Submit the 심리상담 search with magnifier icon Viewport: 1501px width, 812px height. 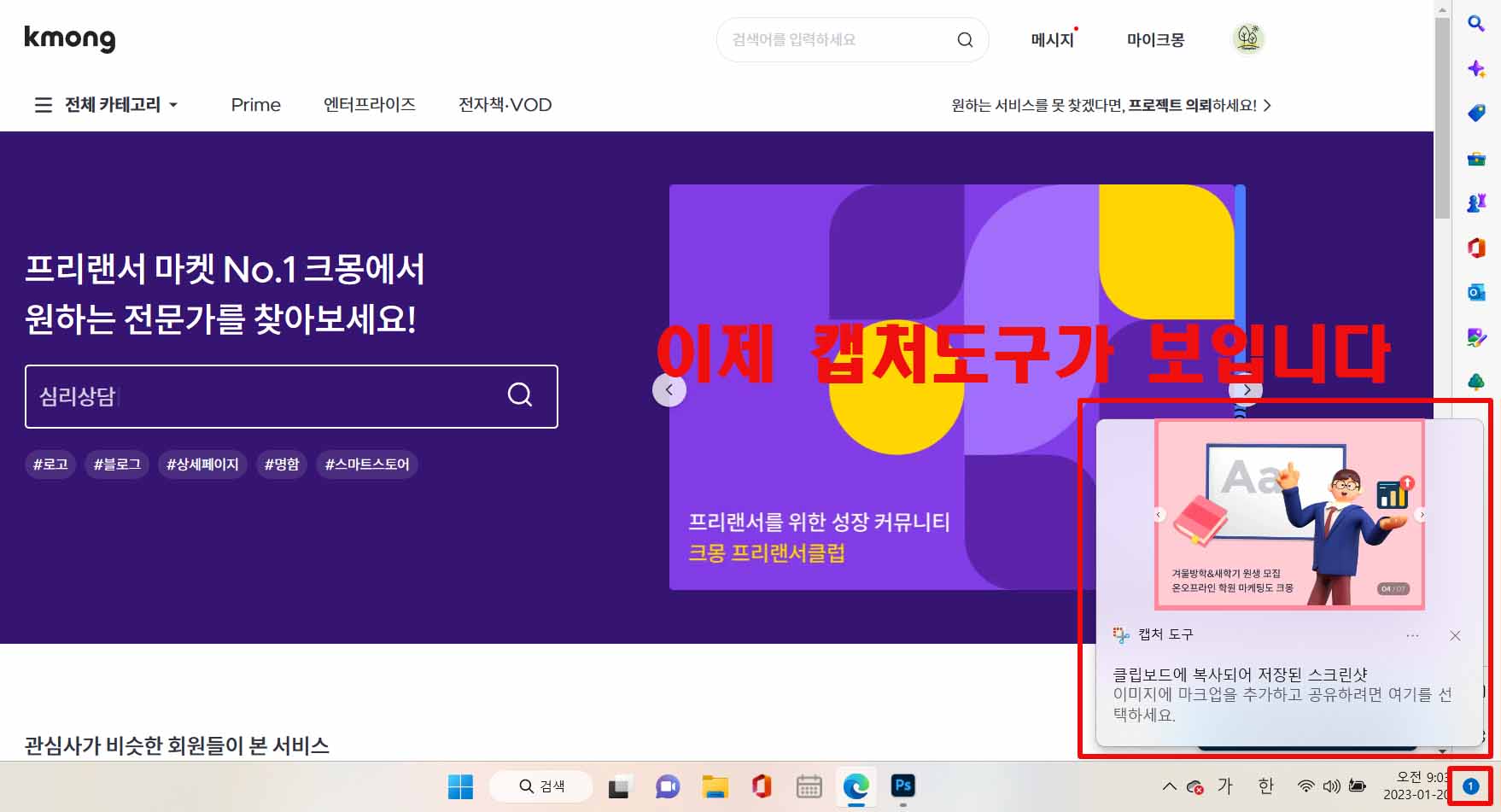click(520, 394)
